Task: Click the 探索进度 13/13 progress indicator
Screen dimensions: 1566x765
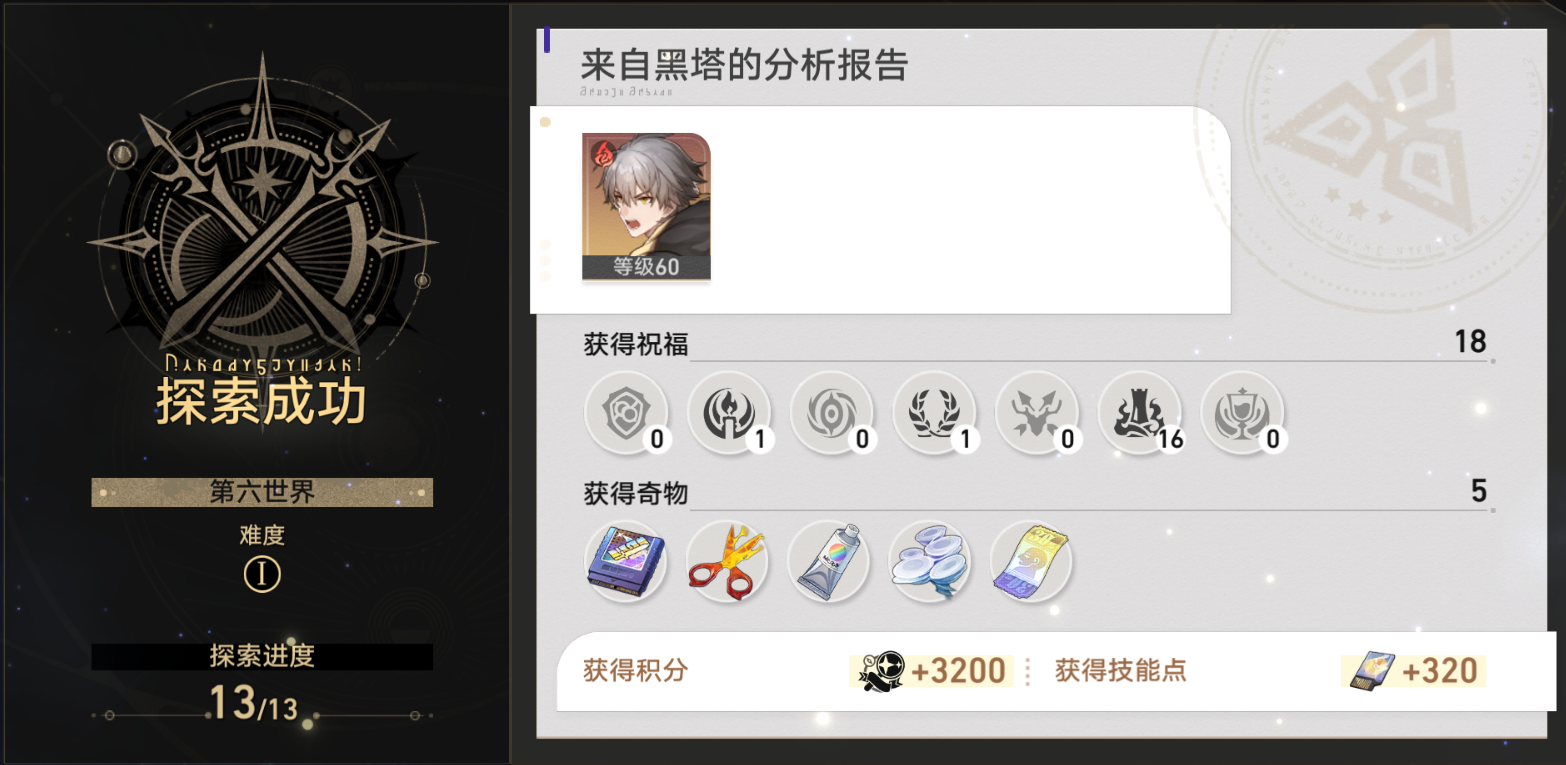Action: (x=262, y=684)
